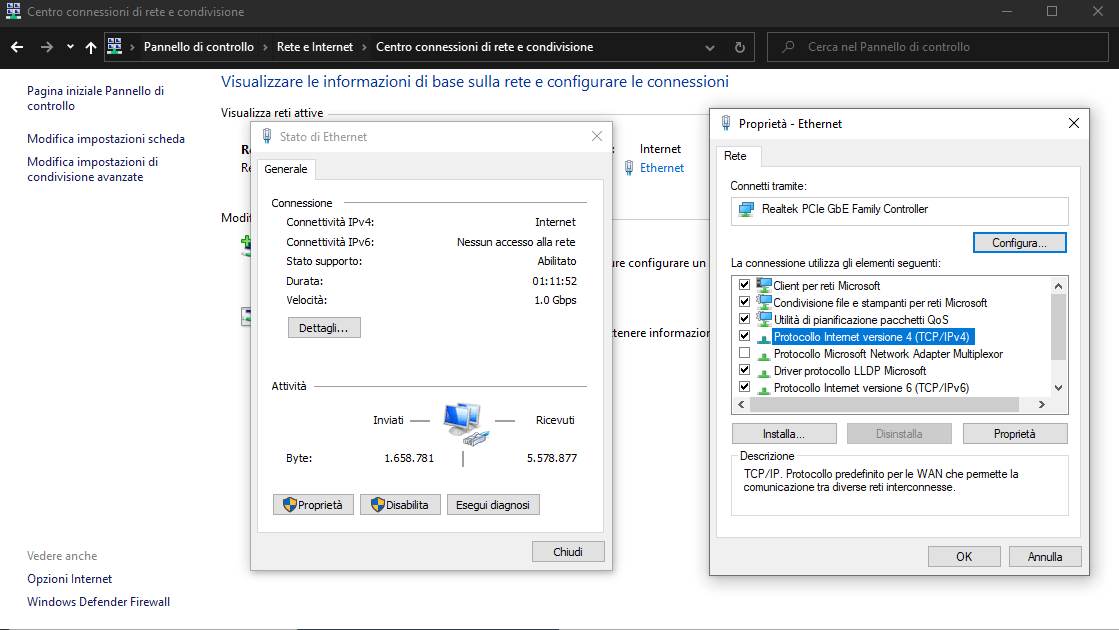Click the Ethernet plug icon beside link
This screenshot has width=1119, height=630.
[x=629, y=168]
